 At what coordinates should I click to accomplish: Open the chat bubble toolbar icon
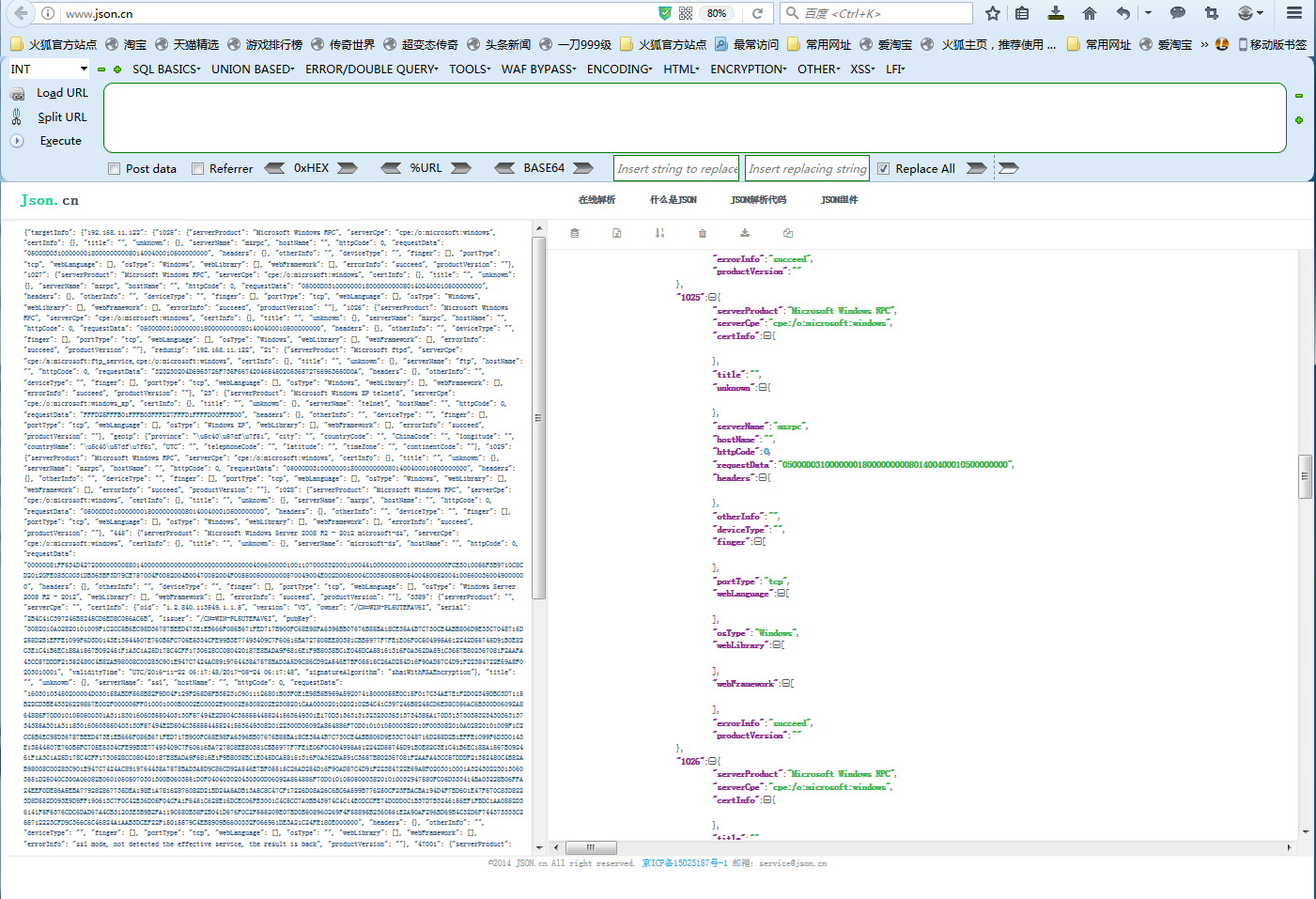click(1178, 13)
